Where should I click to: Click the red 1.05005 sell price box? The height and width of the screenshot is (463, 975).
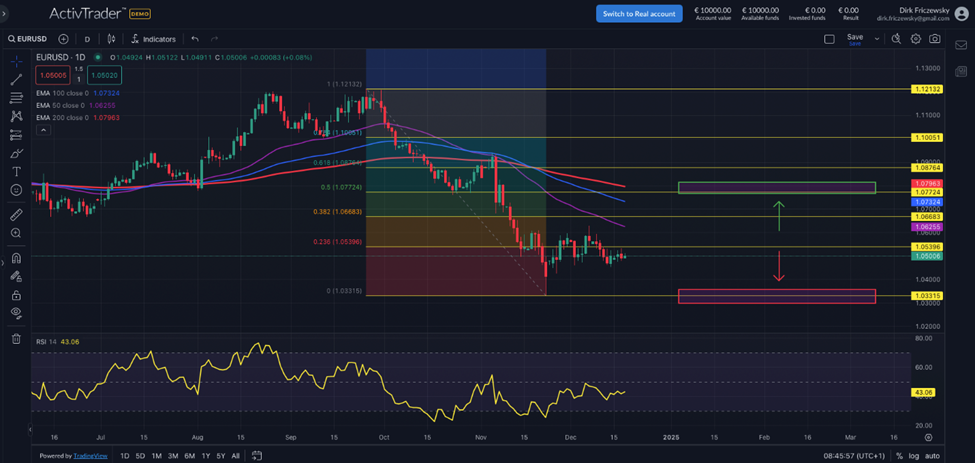coord(51,75)
